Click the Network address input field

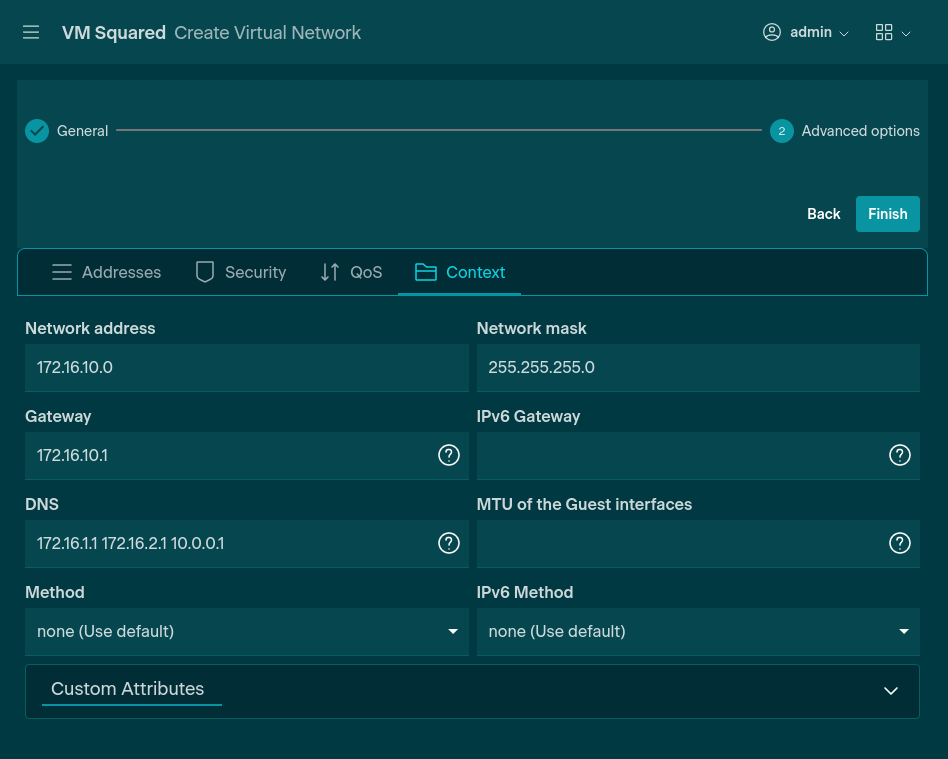click(x=246, y=367)
